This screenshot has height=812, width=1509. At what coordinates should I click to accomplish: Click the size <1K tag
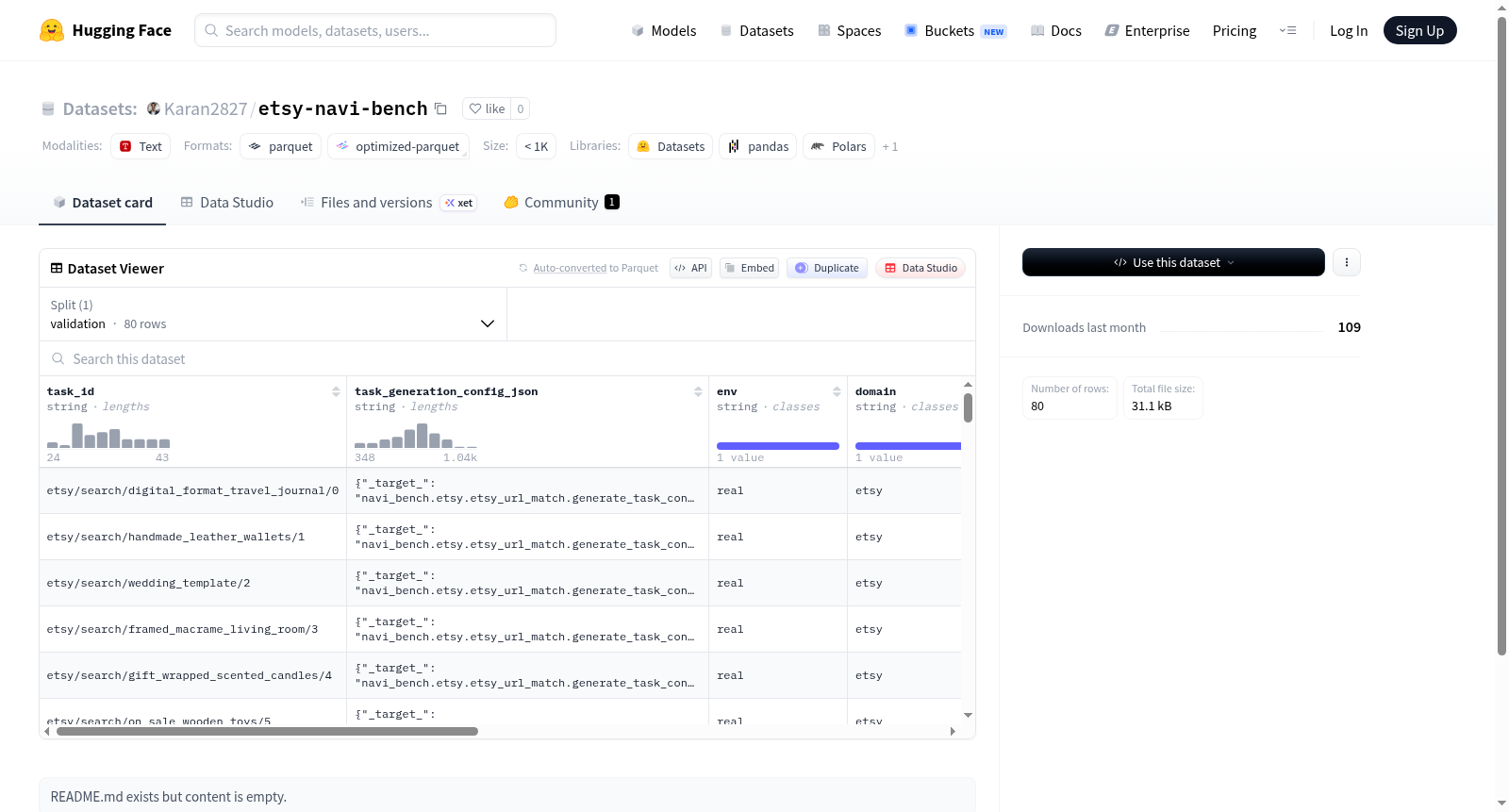pos(536,146)
